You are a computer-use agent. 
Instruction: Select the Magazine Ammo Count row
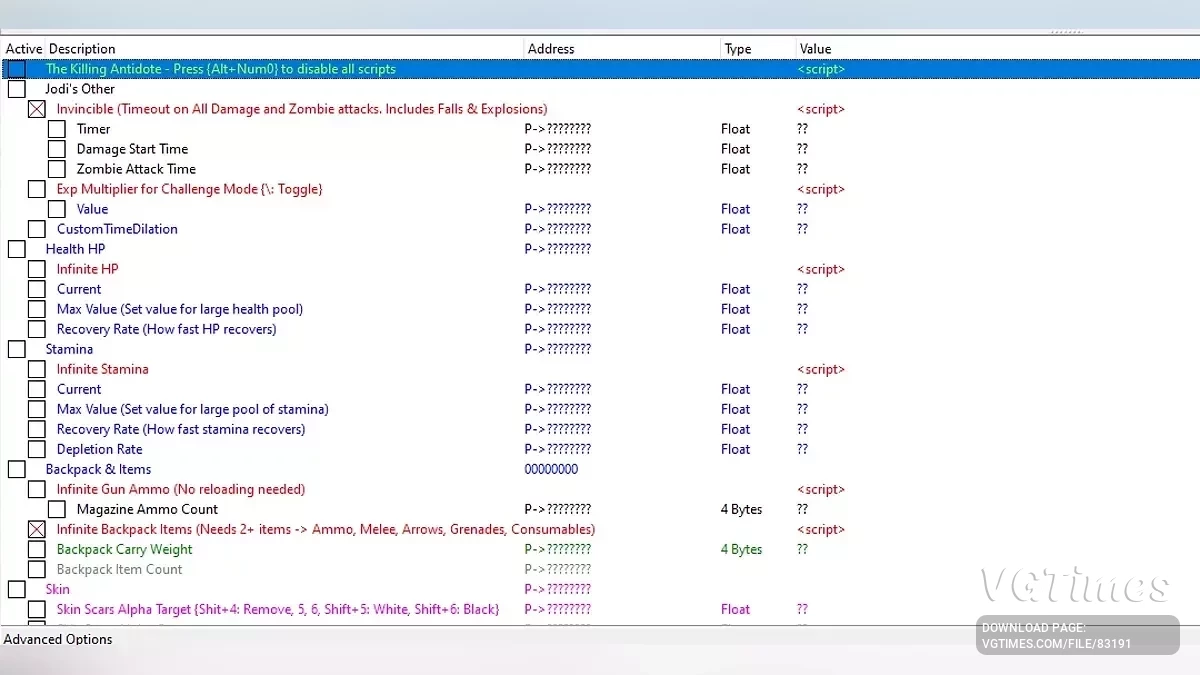[147, 509]
